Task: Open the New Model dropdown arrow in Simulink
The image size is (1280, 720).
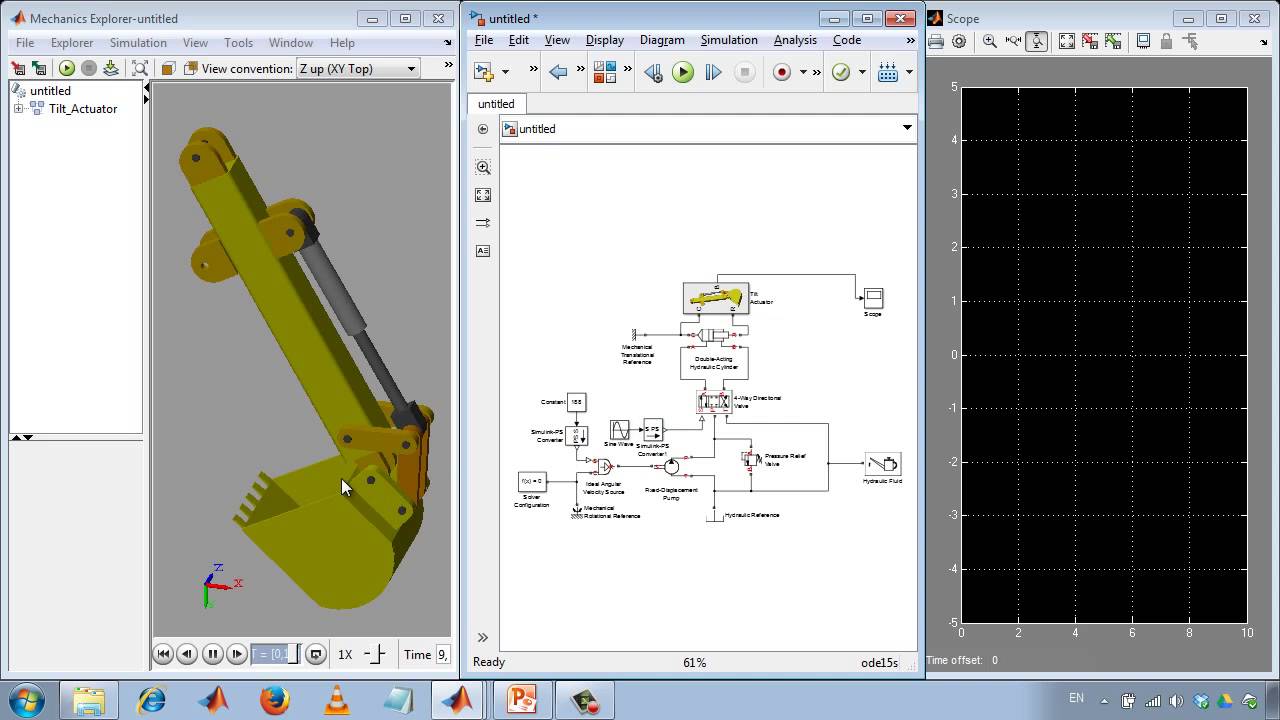Action: (505, 72)
